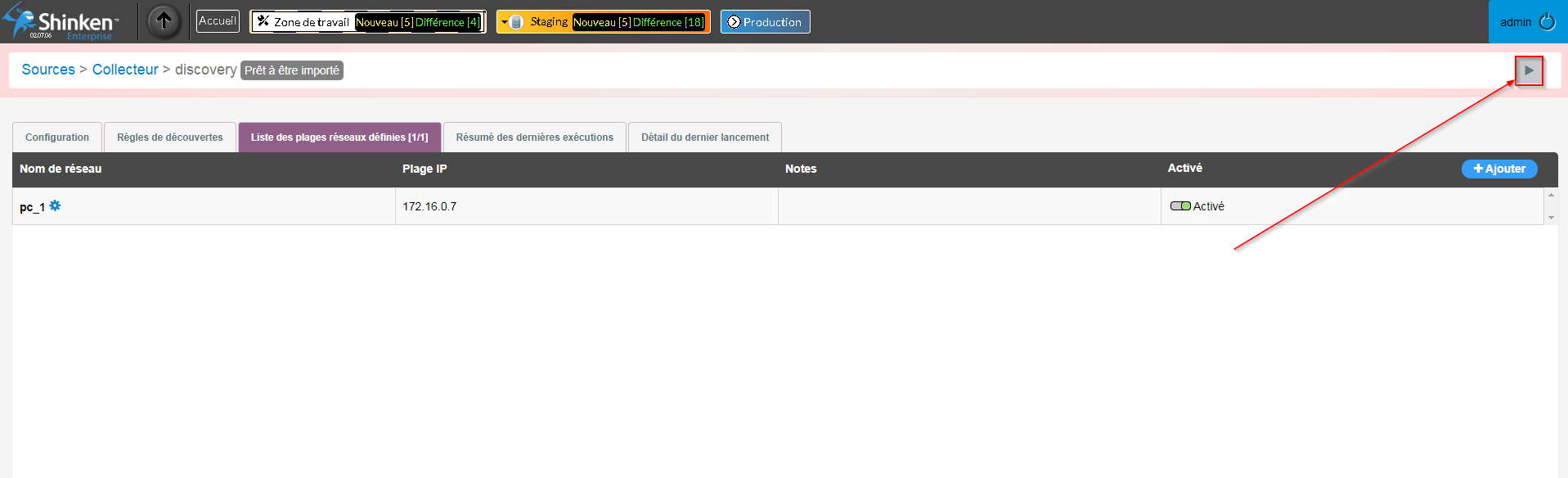
Task: Click the round up-arrow button
Action: [164, 21]
